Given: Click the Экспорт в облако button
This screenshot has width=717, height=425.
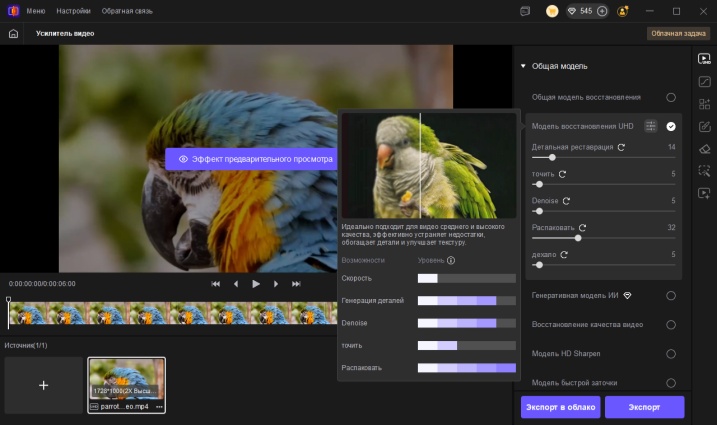Looking at the screenshot, I should (560, 407).
